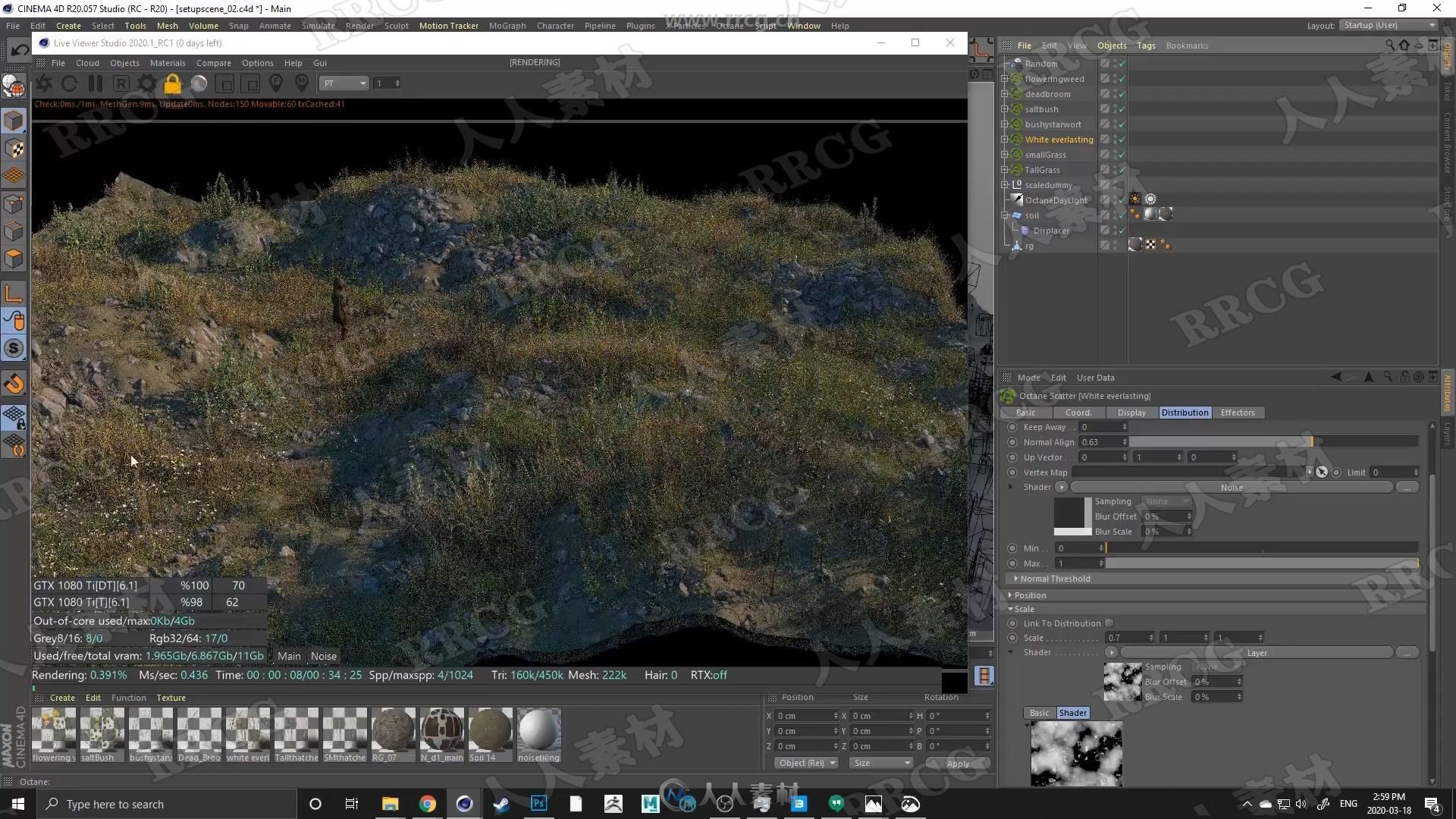
Task: Open Photoshop from the Windows taskbar
Action: 538,804
